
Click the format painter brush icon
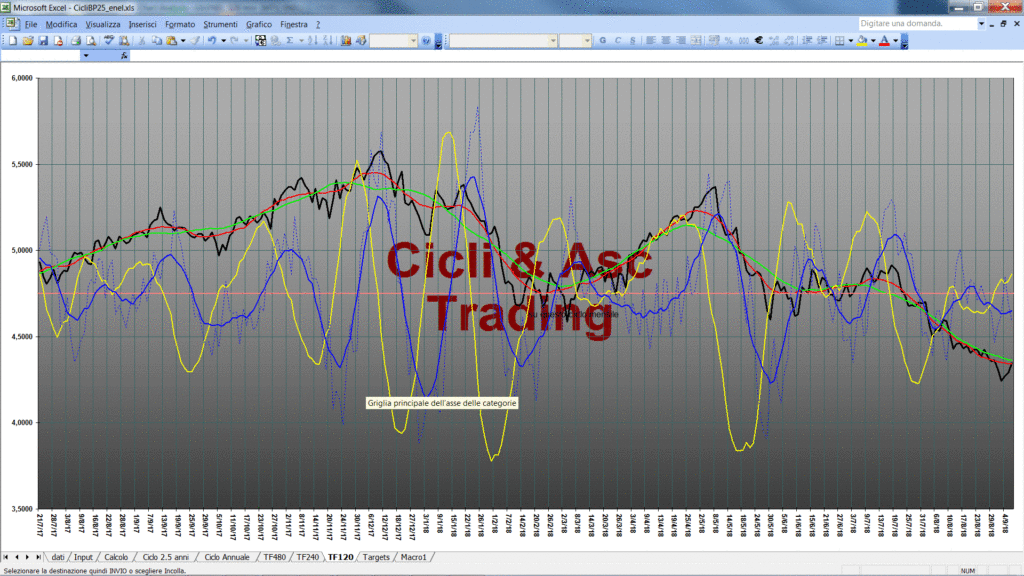tap(195, 40)
